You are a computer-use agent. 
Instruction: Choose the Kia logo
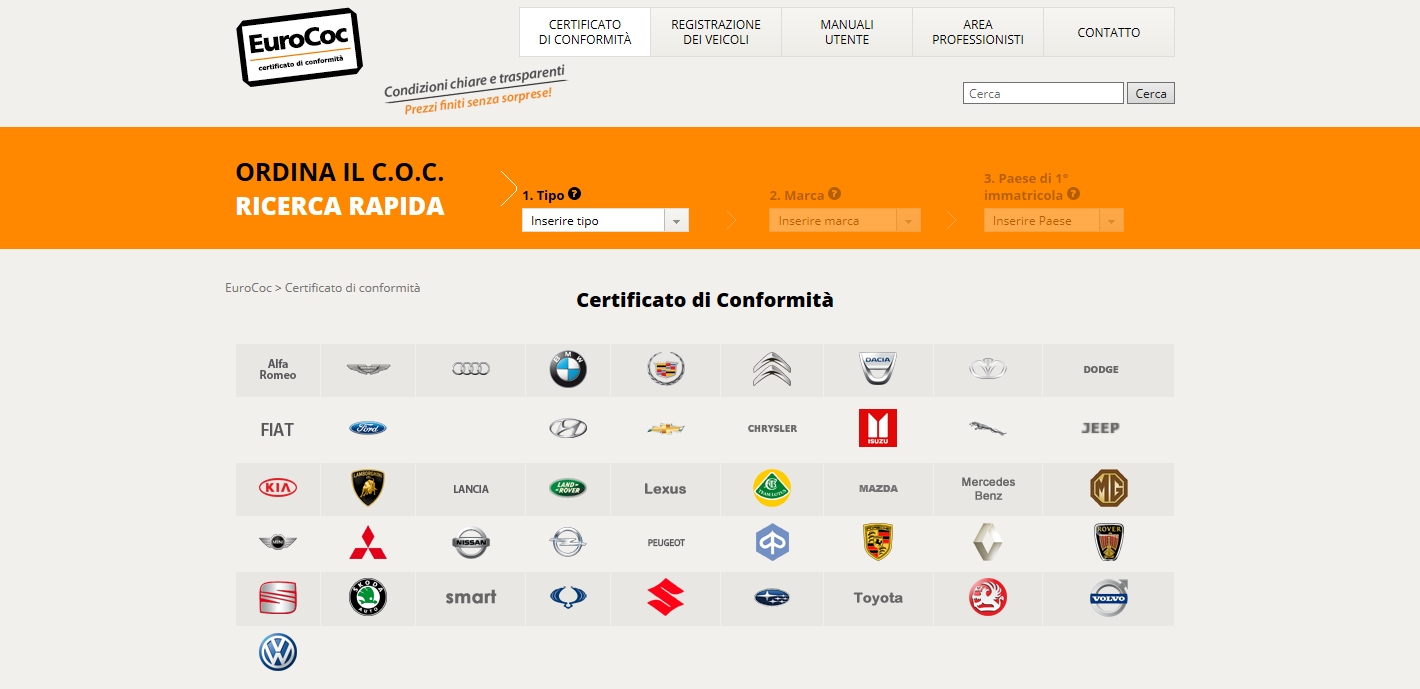278,488
